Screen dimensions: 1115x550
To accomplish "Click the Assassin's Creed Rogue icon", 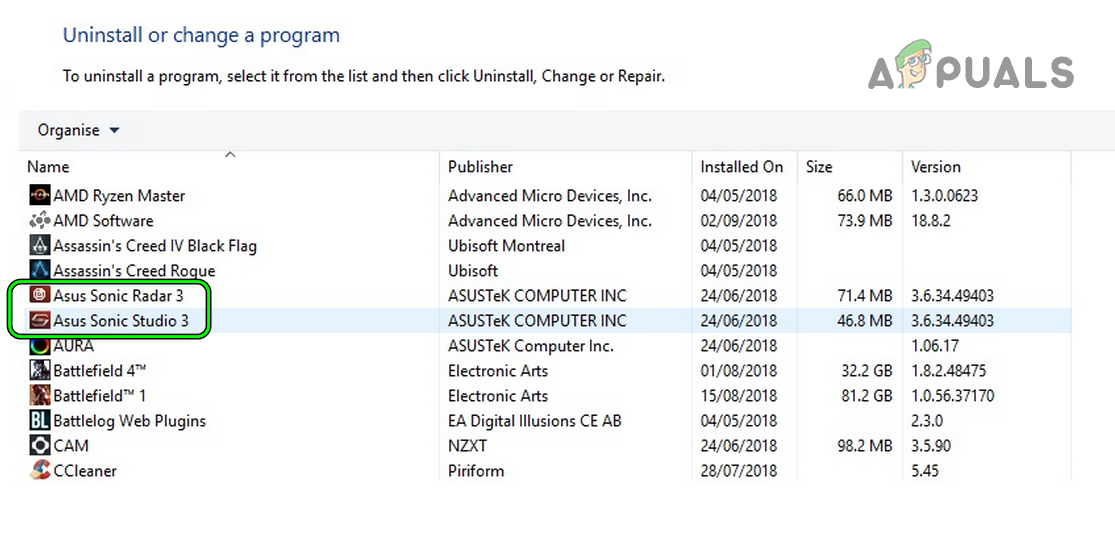I will click(x=40, y=271).
